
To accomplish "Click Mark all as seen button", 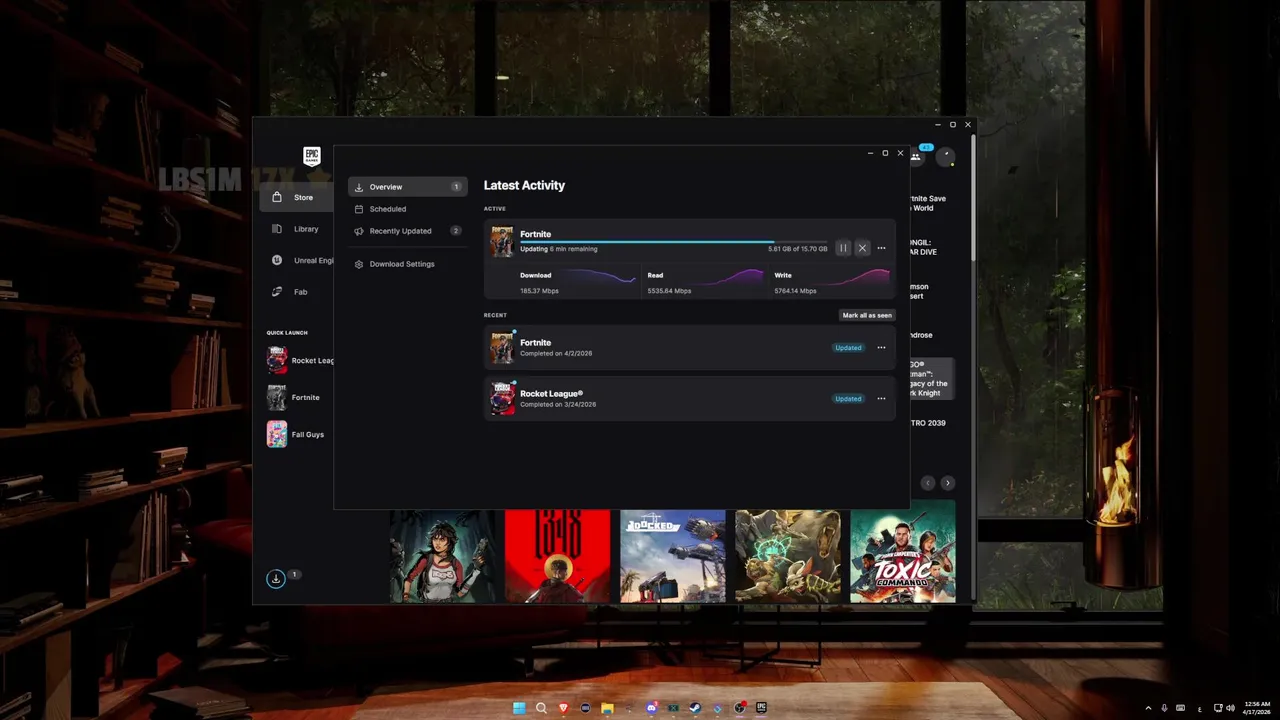I will [867, 315].
